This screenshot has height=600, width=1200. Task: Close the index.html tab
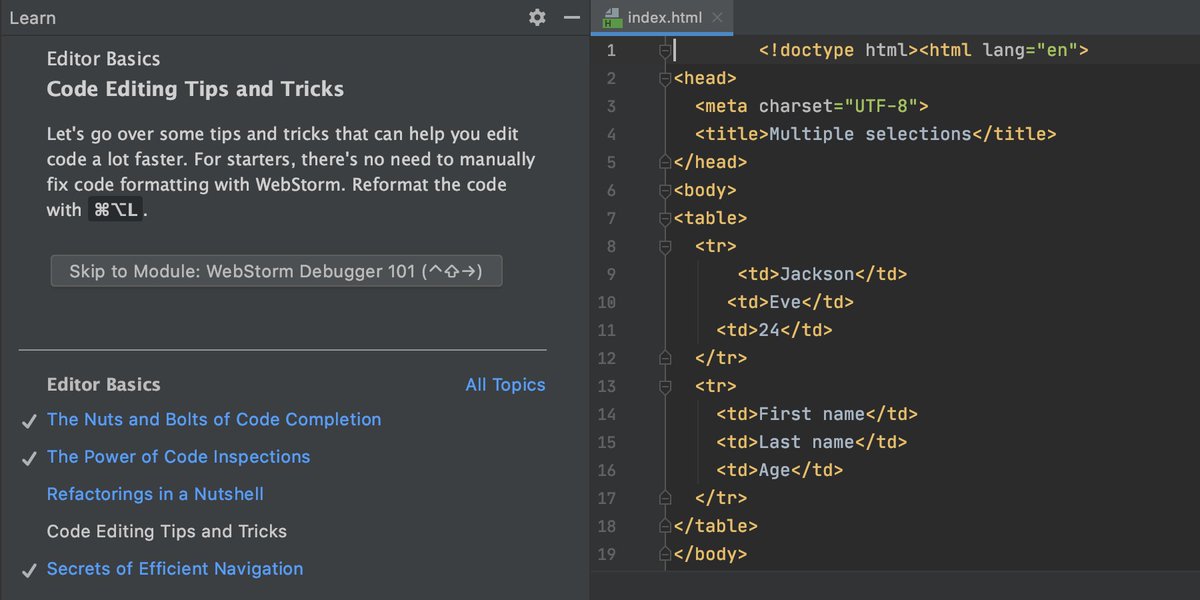click(717, 18)
